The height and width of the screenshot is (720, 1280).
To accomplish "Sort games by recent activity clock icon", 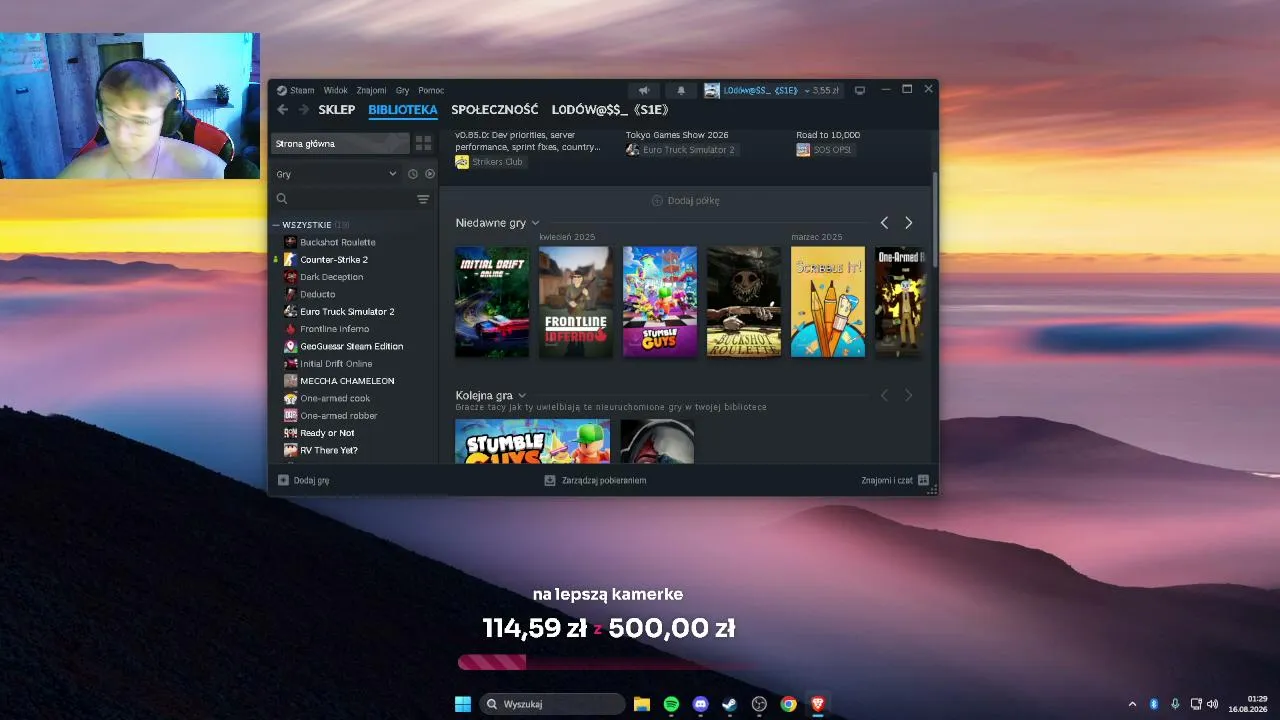I will tap(413, 174).
